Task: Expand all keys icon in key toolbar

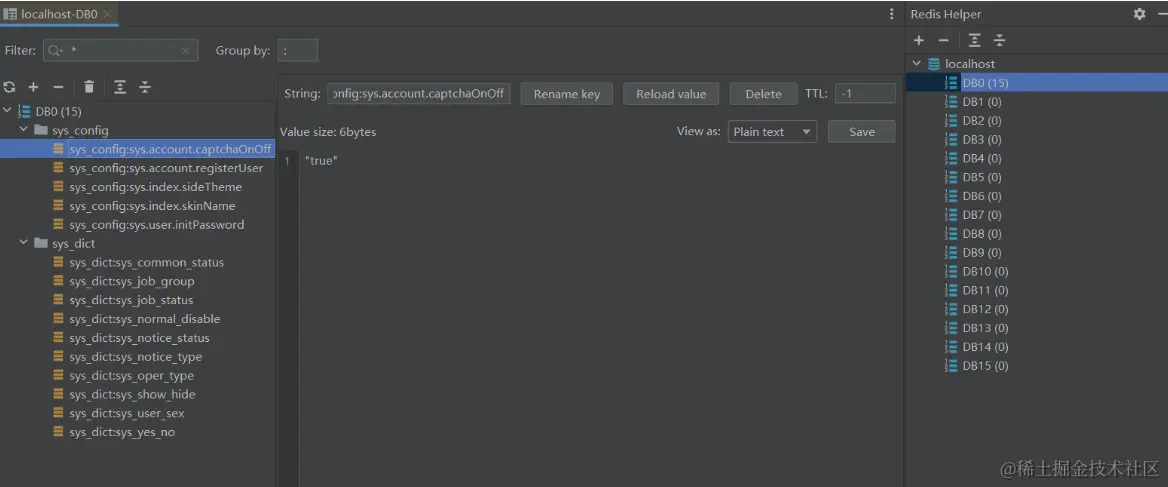Action: click(x=120, y=87)
